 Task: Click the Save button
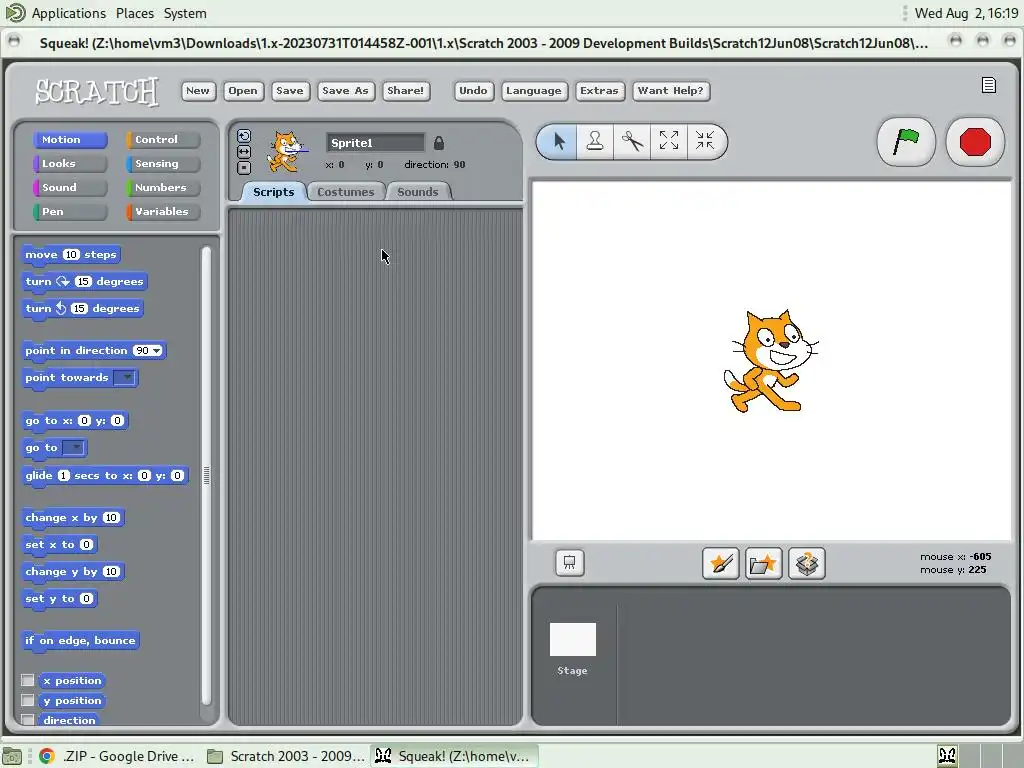290,91
